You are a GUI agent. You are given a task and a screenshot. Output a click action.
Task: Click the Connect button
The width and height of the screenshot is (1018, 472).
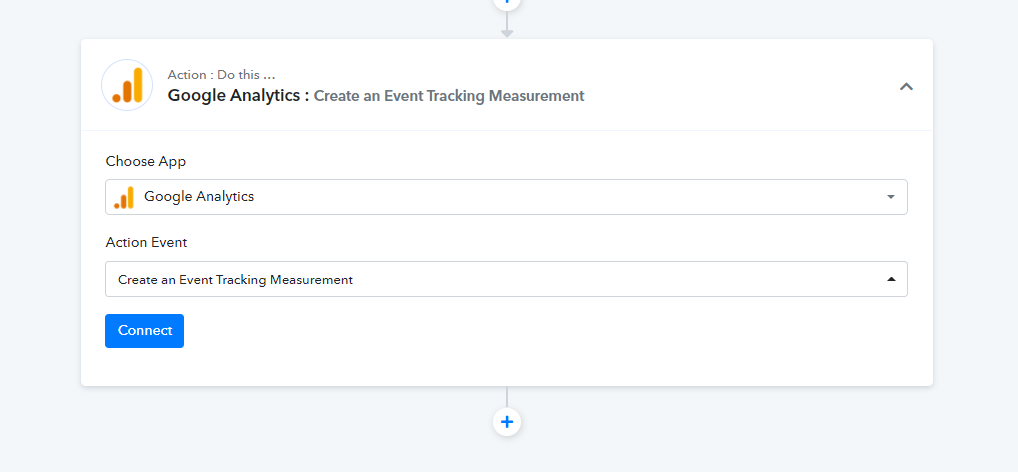[144, 330]
